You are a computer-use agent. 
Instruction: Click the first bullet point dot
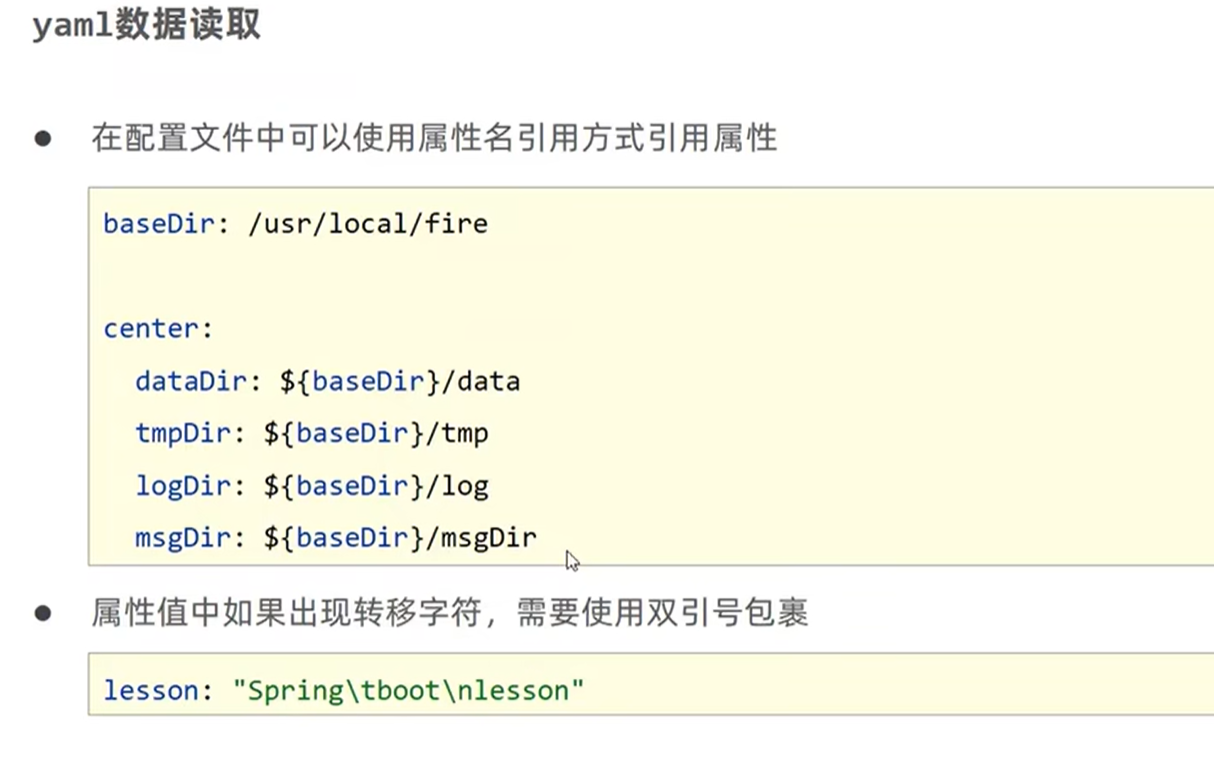point(43,138)
